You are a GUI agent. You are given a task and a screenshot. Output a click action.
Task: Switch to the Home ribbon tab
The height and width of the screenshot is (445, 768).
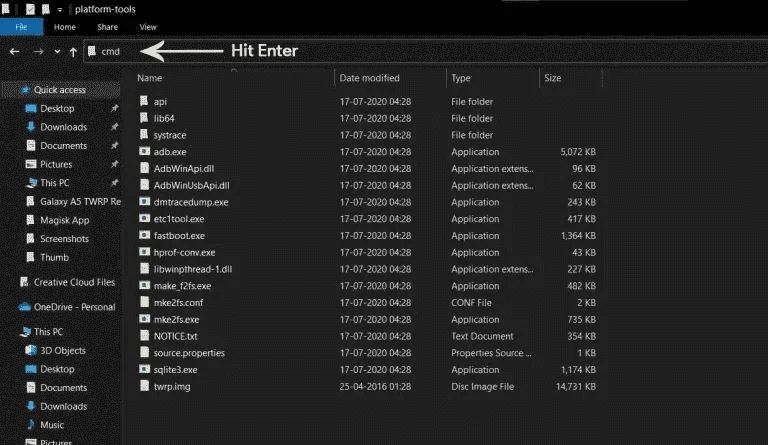(65, 27)
